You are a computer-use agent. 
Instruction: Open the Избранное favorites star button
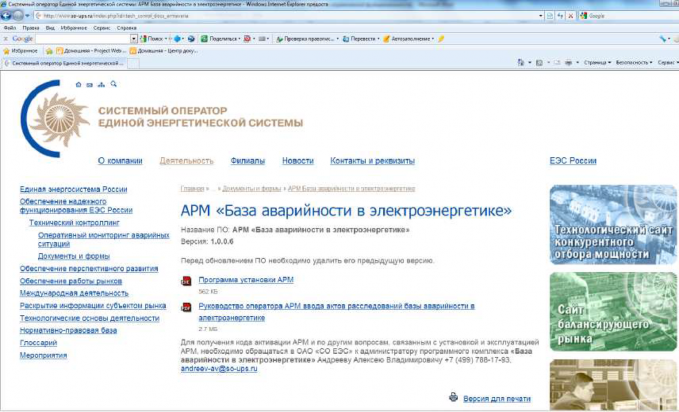tap(20, 51)
